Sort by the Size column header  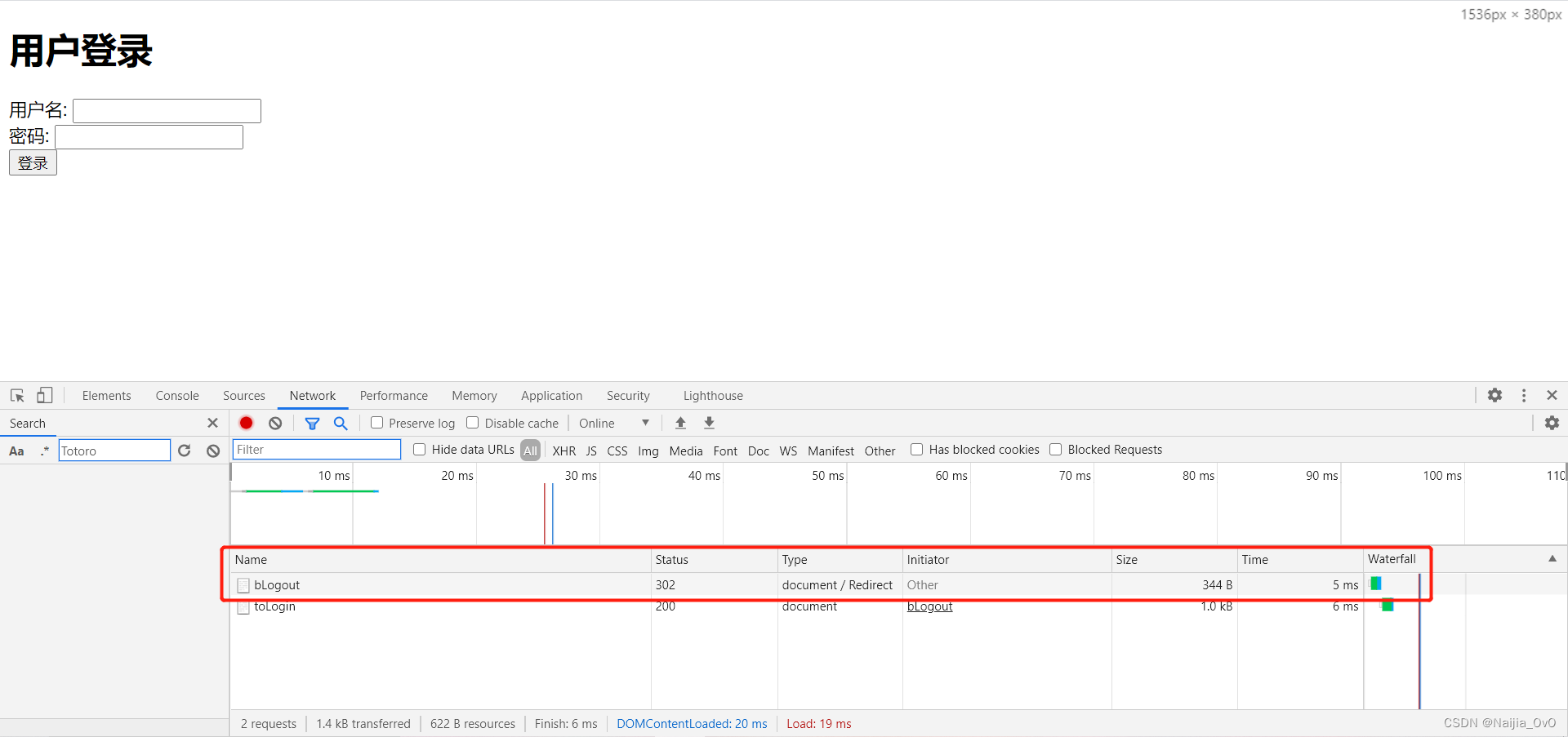1174,560
